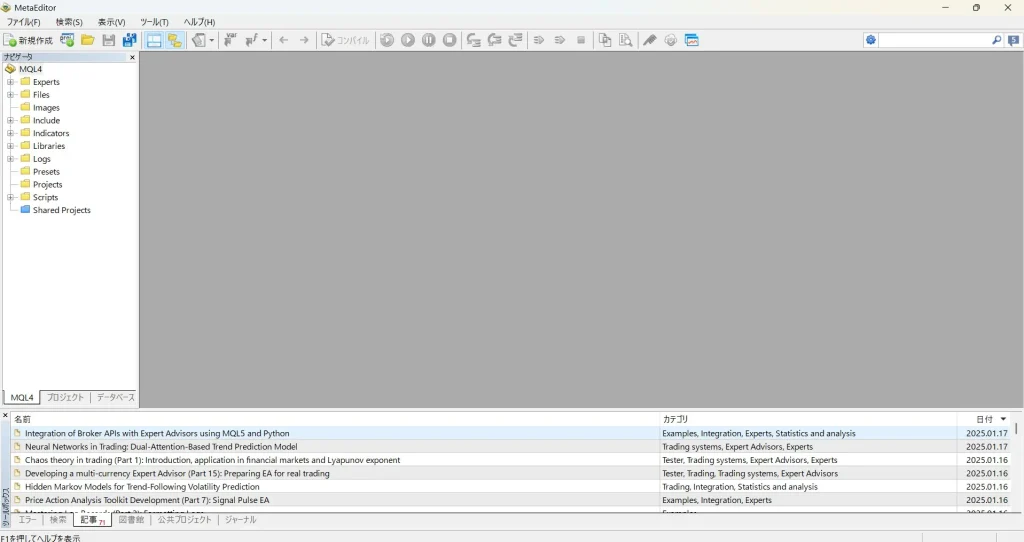Viewport: 1024px width, 542px height.
Task: Click the bookmark/snippet icon in the toolbar
Action: tap(199, 40)
